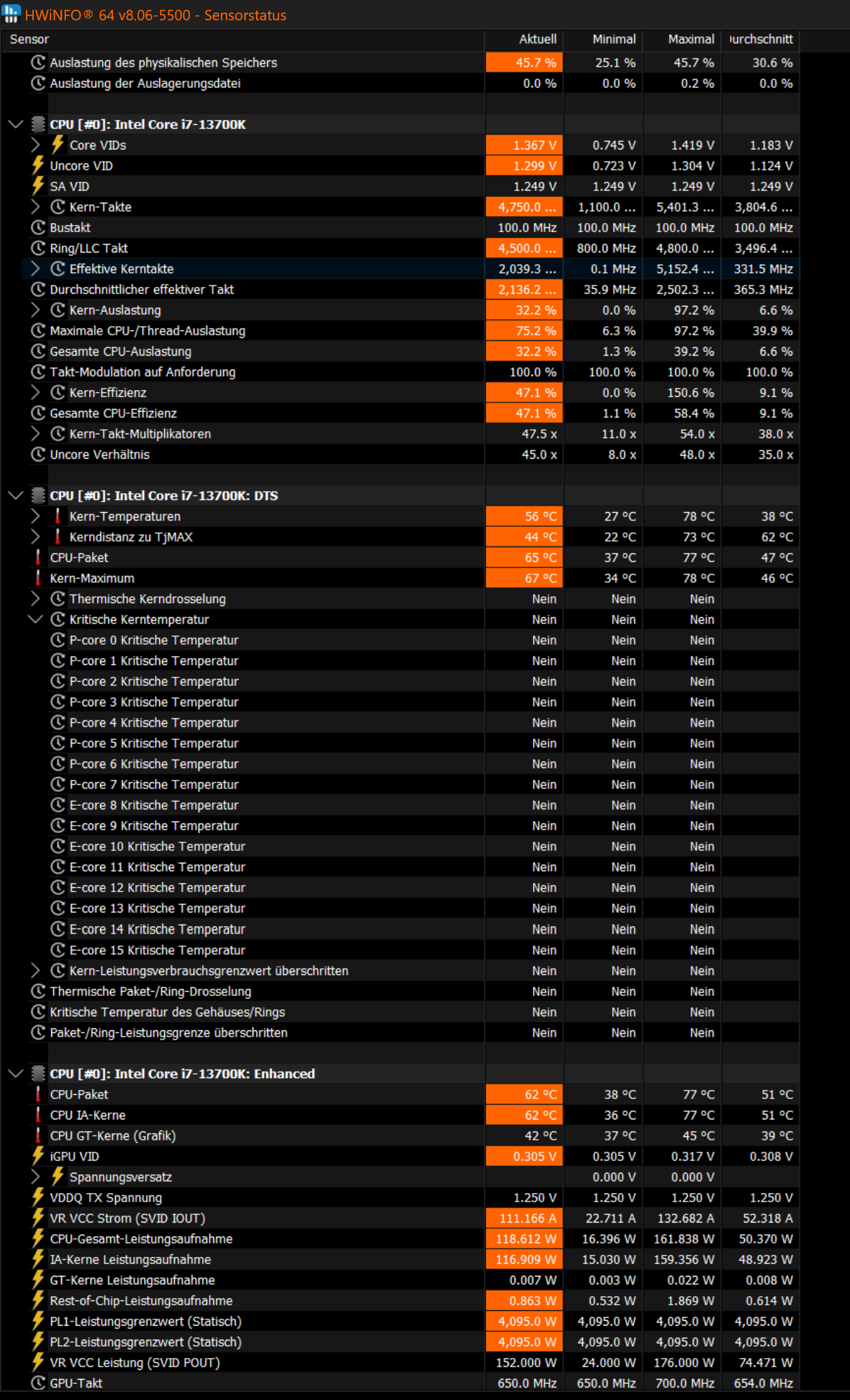Screen dimensions: 850x1400
Task: Click the chip icon of the DTS sensor group
Action: point(38,495)
